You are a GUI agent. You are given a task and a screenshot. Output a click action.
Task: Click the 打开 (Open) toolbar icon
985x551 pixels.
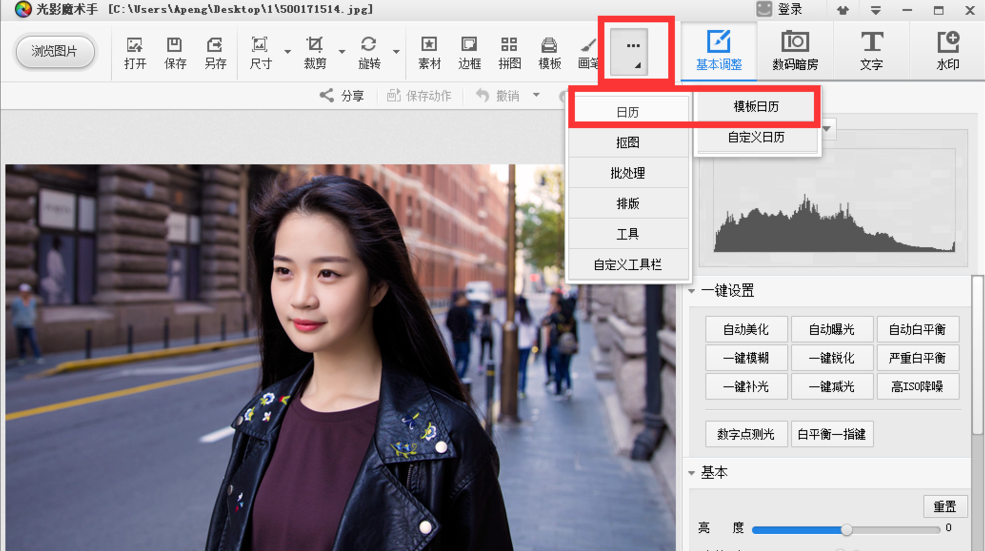135,46
